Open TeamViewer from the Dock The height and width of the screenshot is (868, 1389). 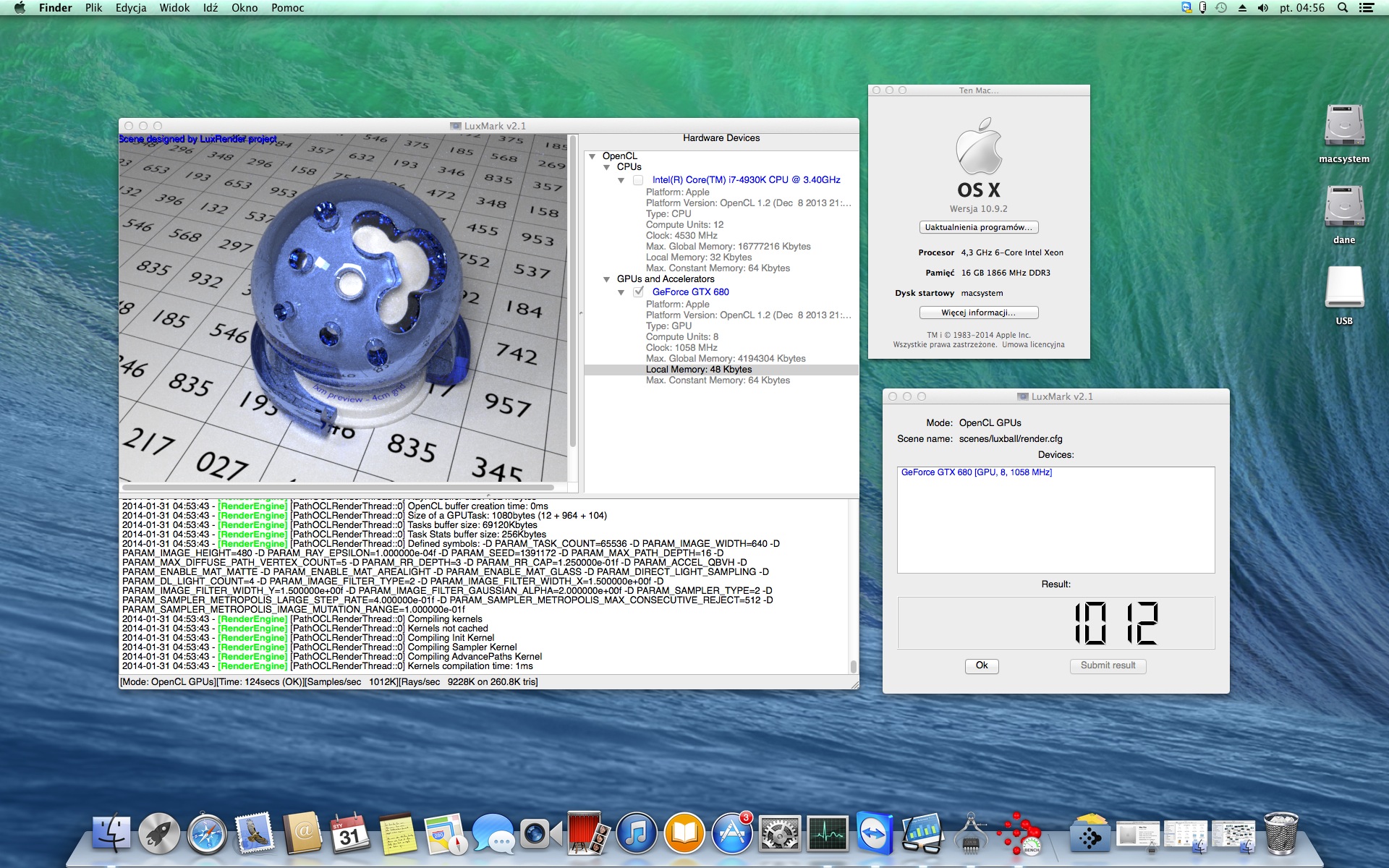[875, 834]
